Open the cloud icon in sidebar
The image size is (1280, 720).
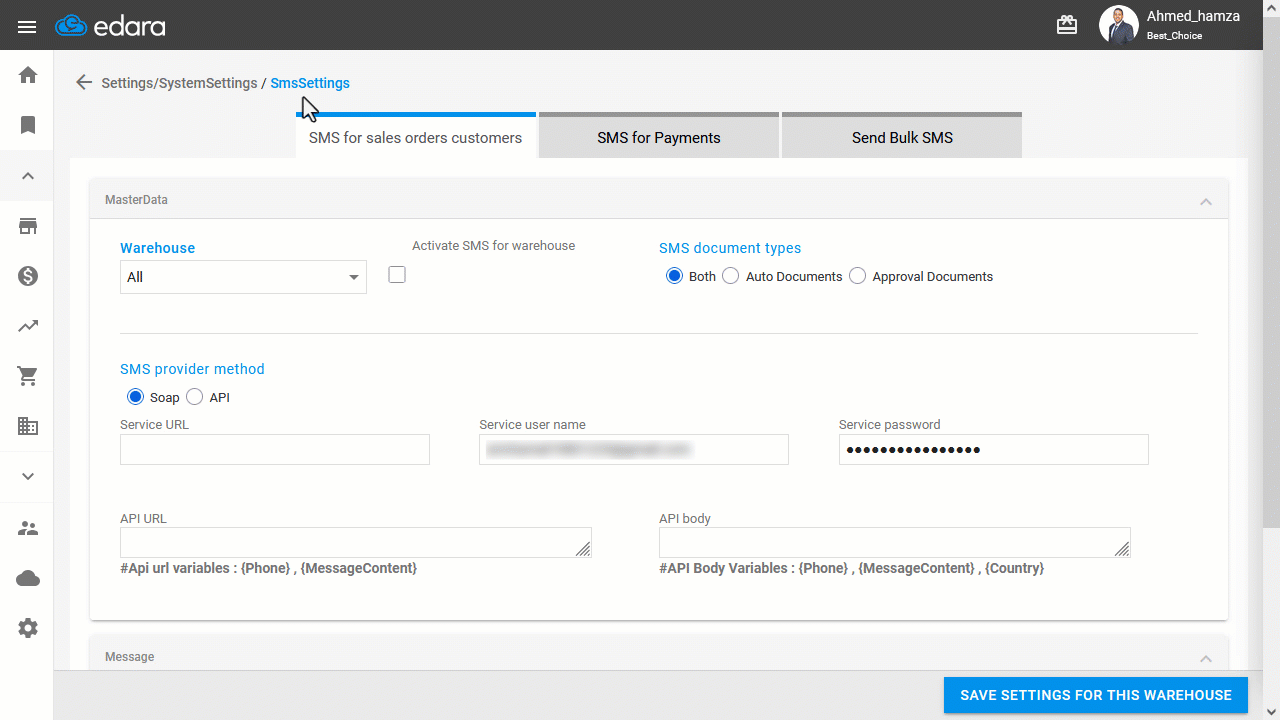28,578
